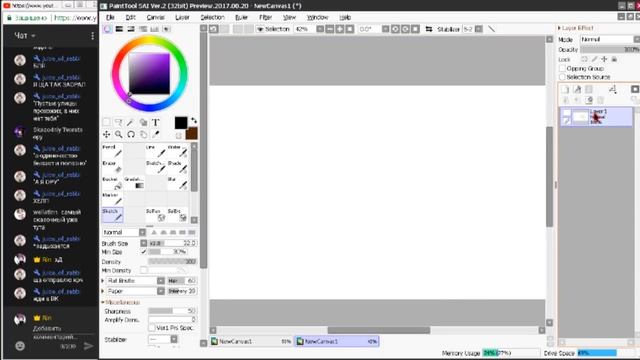Click the brown background color swatch
The height and width of the screenshot is (360, 640).
pyautogui.click(x=192, y=133)
